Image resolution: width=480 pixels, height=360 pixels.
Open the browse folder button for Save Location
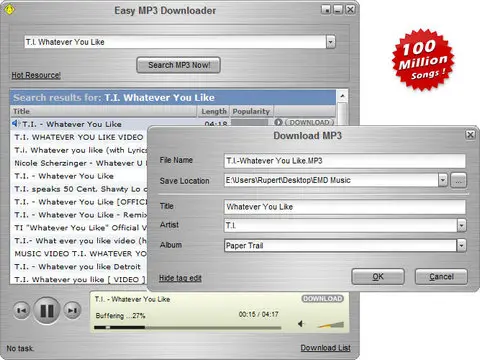tap(459, 180)
